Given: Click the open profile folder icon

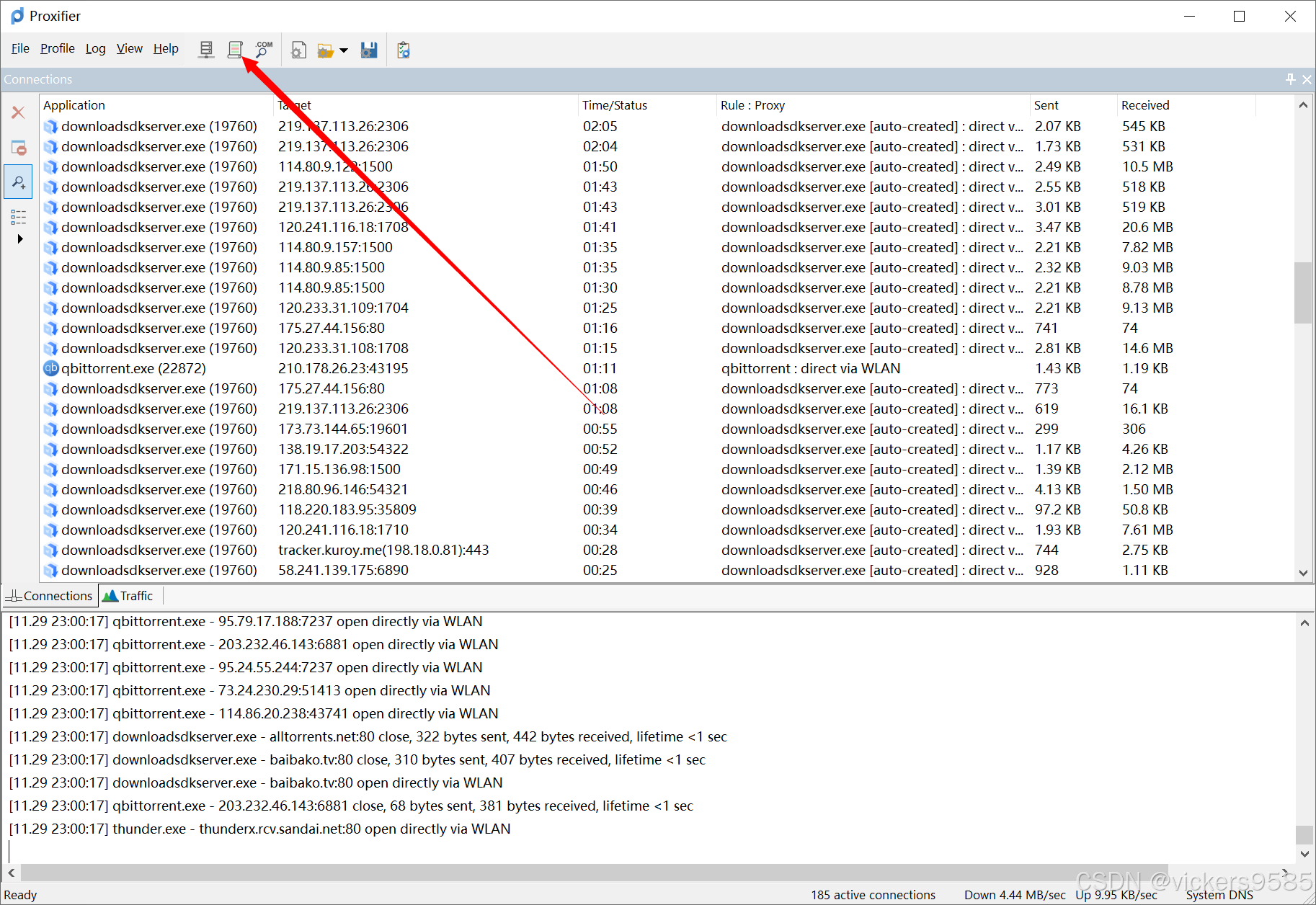Looking at the screenshot, I should point(326,50).
